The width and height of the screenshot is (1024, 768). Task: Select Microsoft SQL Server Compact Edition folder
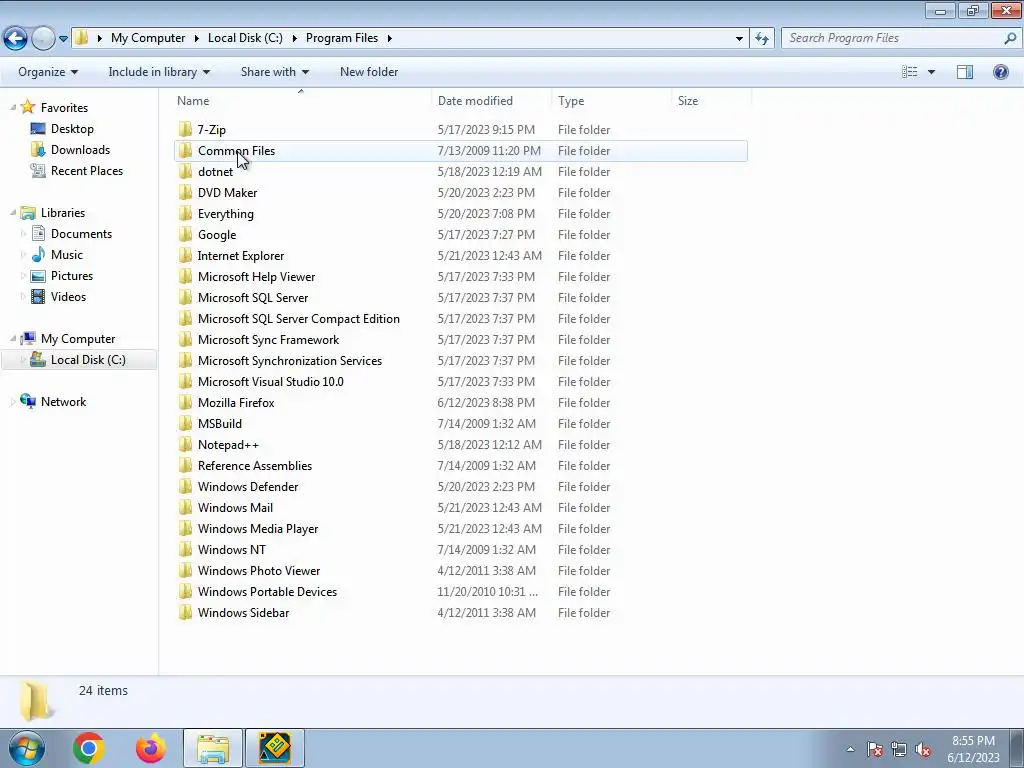(461, 319)
